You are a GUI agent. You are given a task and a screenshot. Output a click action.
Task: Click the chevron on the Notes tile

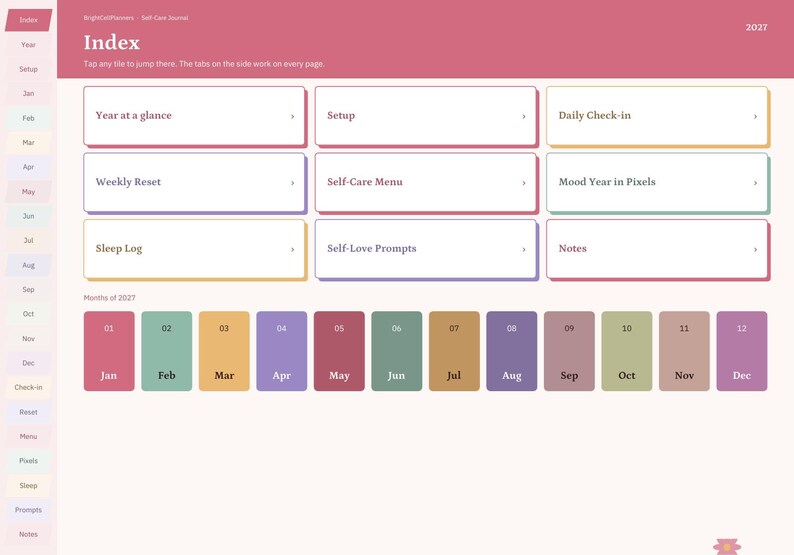click(x=755, y=249)
